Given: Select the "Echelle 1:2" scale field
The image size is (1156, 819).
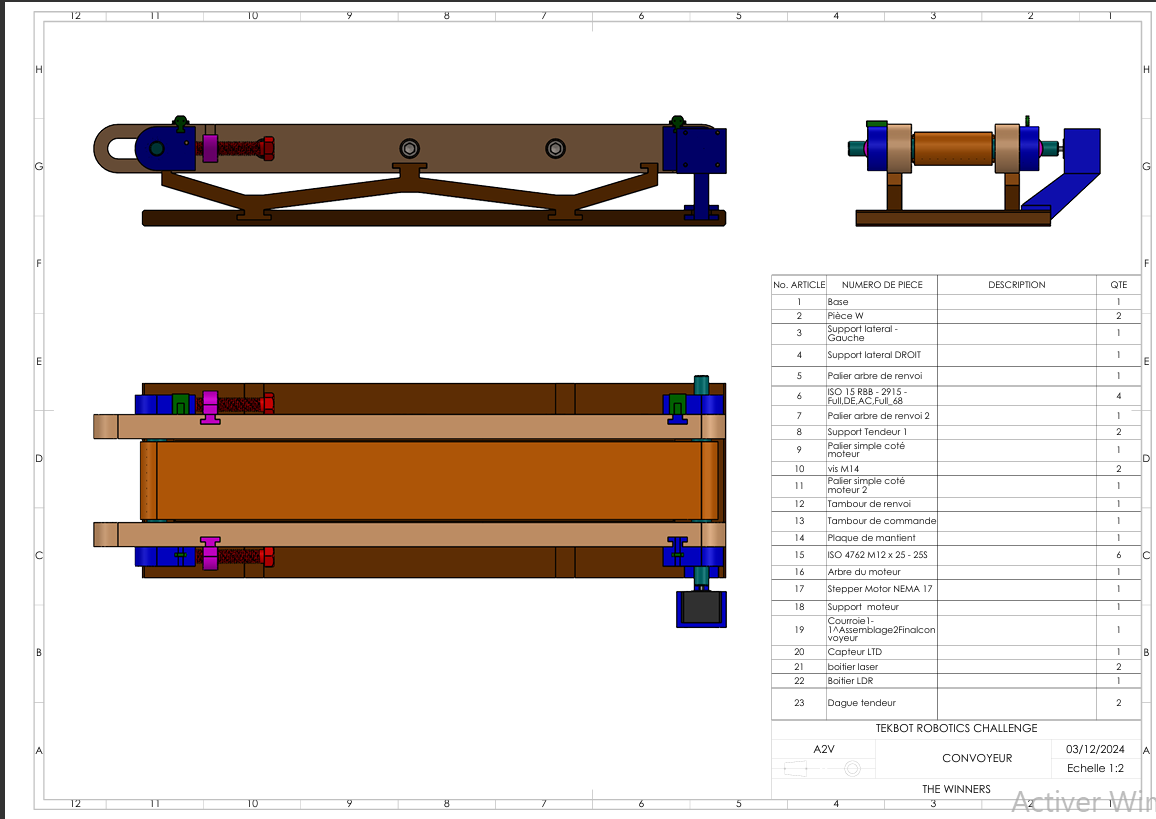Looking at the screenshot, I should 1095,768.
